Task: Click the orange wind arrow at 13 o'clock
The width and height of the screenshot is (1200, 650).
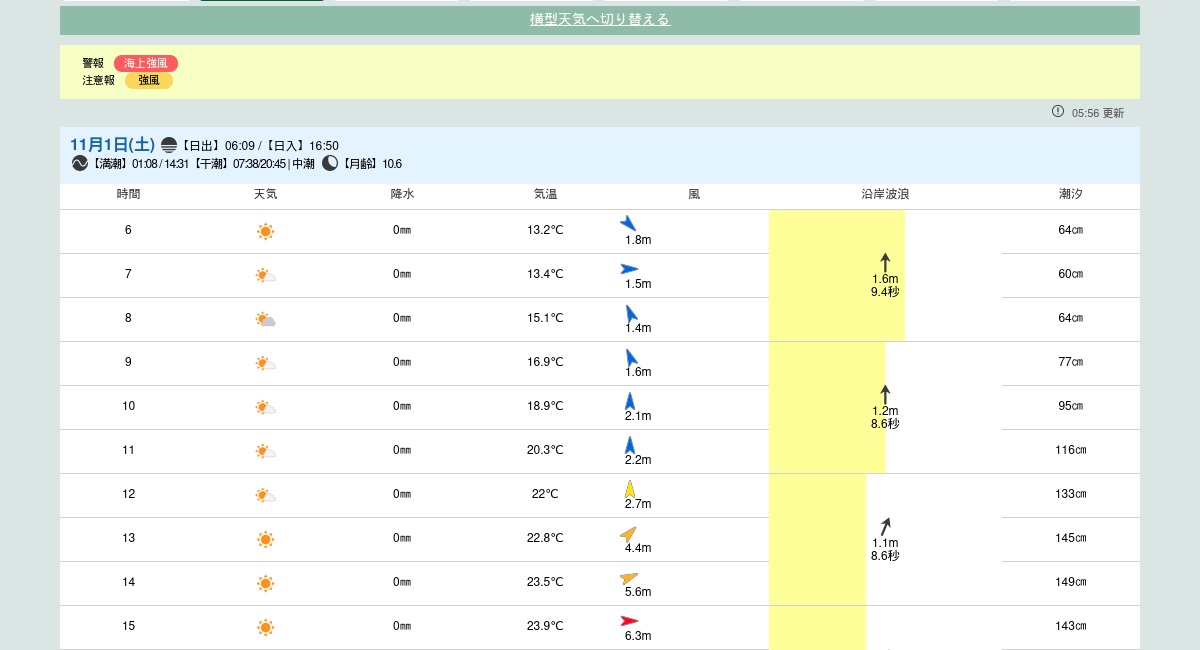Action: click(628, 534)
